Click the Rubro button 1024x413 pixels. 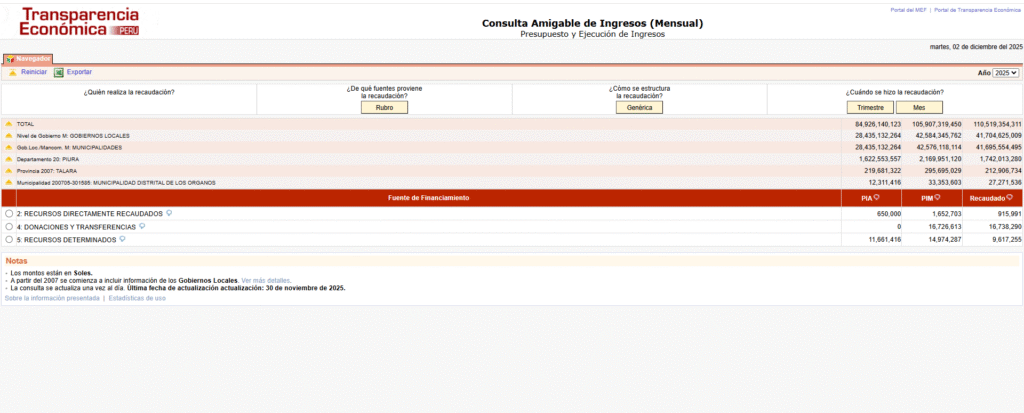pos(384,107)
